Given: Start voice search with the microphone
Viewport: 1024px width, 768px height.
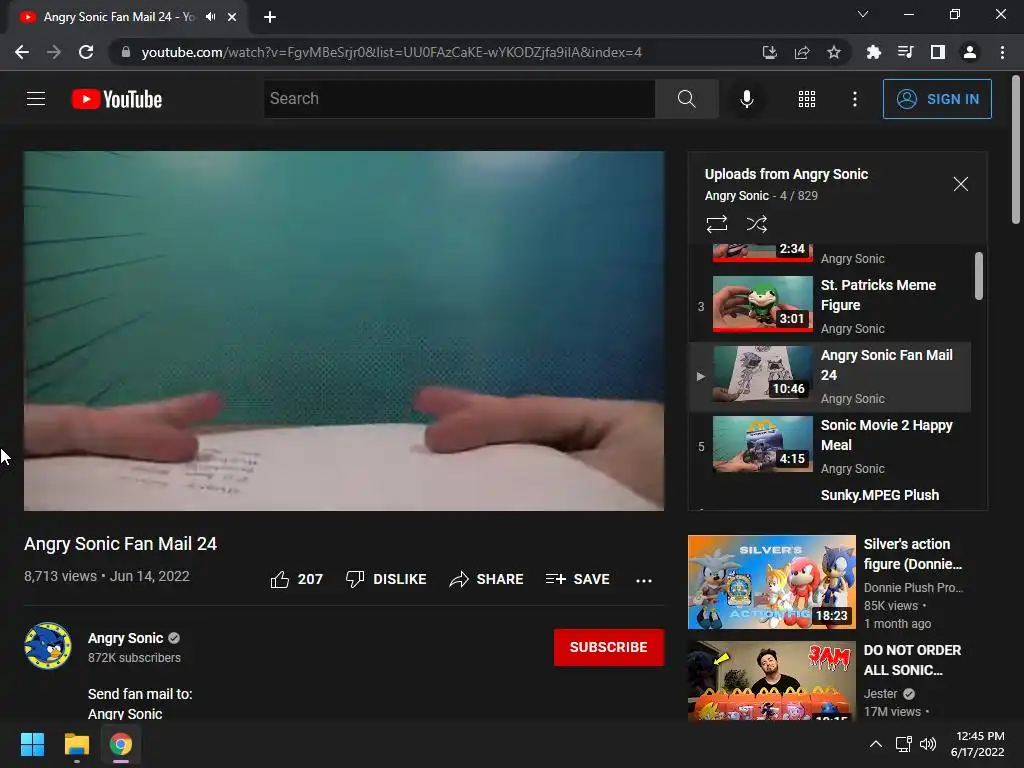Looking at the screenshot, I should [x=746, y=99].
